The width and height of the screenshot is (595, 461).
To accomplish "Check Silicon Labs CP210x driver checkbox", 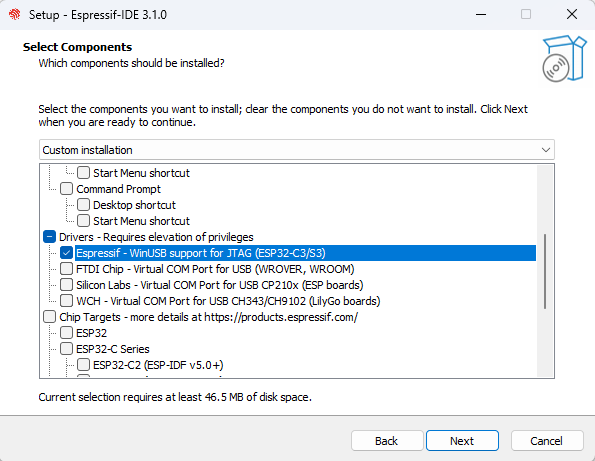I will point(66,285).
